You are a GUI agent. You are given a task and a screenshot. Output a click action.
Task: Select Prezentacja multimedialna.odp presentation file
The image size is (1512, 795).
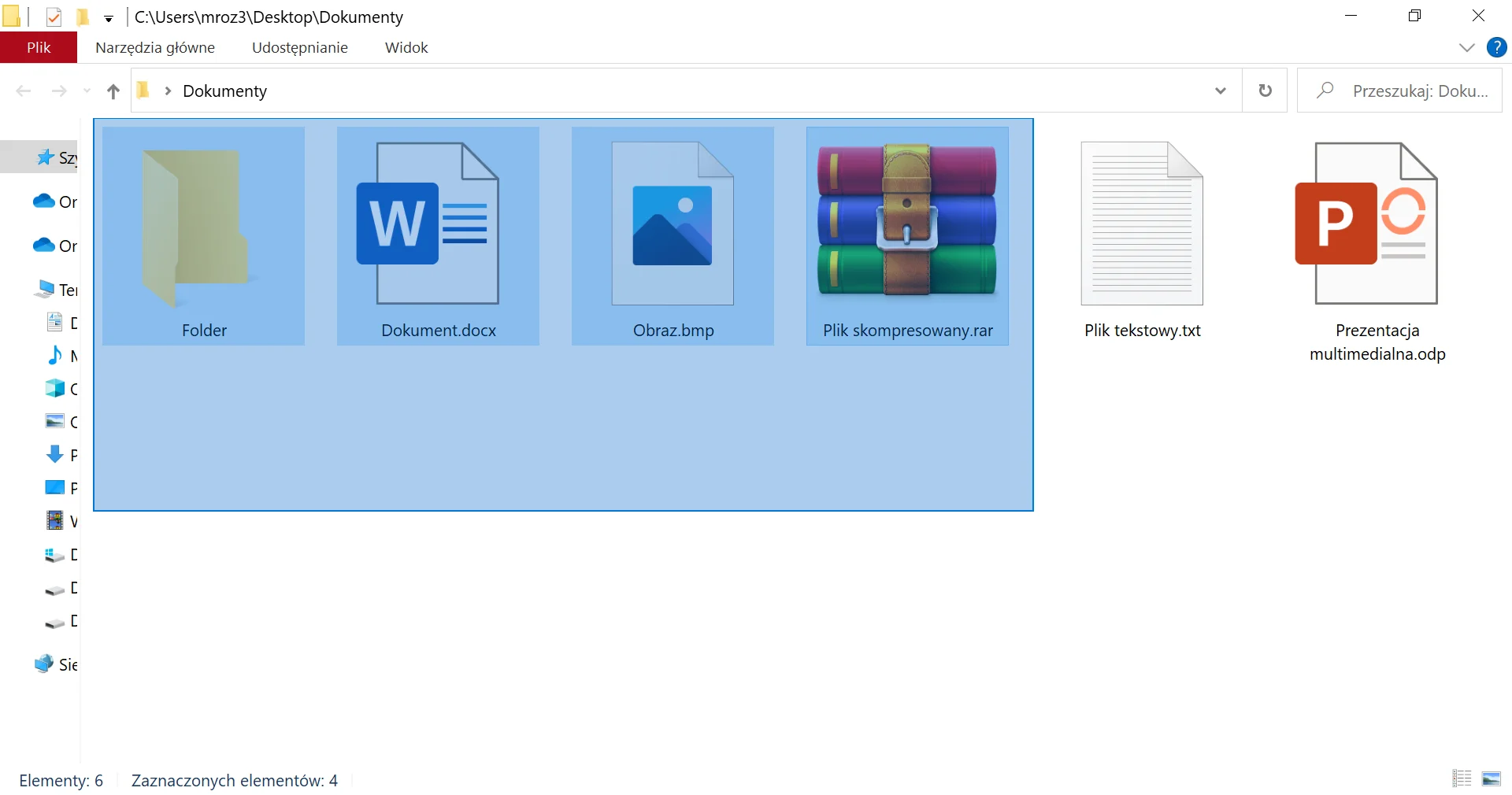(x=1377, y=248)
